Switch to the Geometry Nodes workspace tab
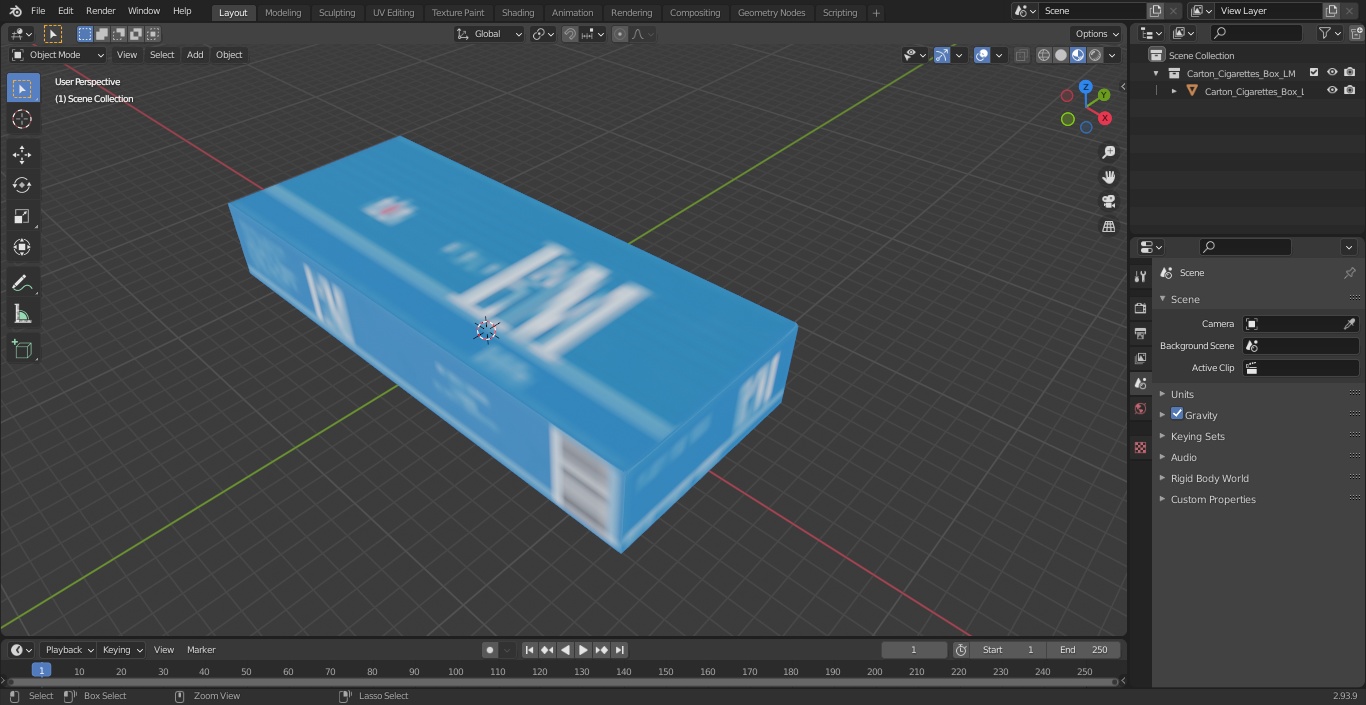The image size is (1366, 705). [771, 12]
